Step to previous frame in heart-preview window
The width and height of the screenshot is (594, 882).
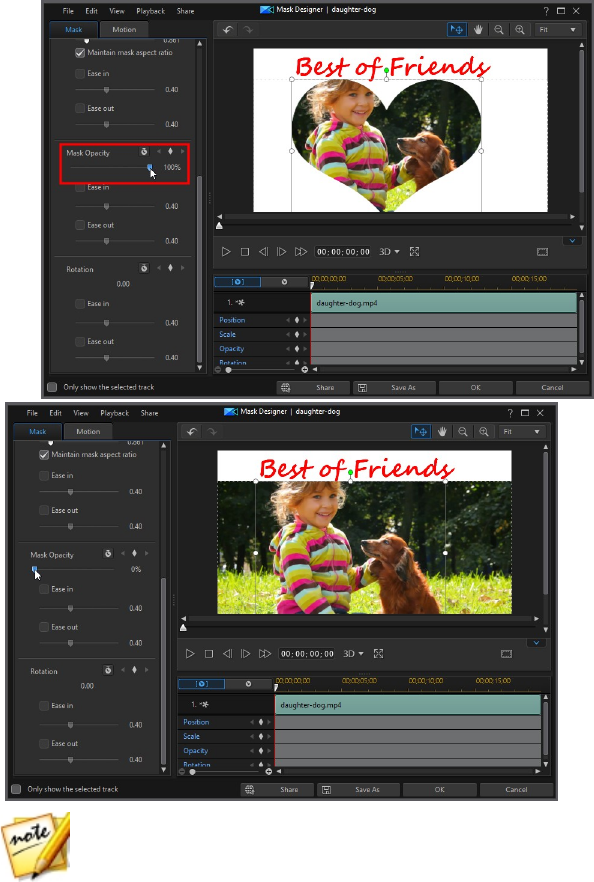(263, 252)
